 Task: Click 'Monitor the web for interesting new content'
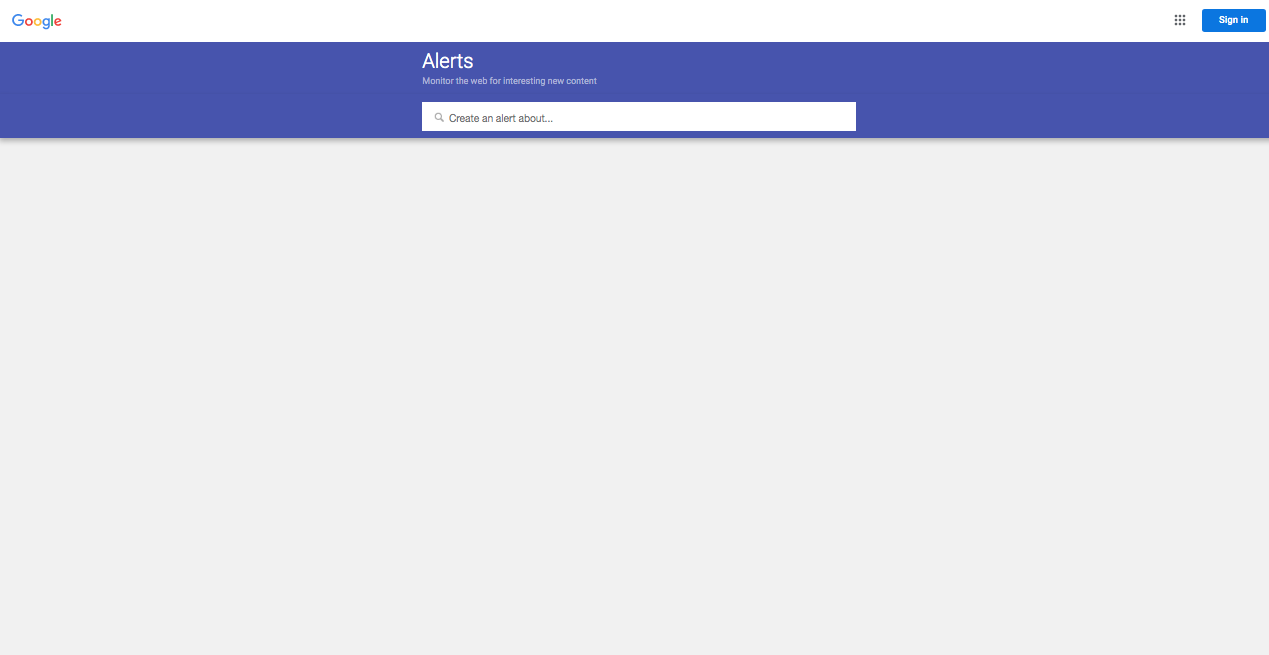pyautogui.click(x=509, y=81)
